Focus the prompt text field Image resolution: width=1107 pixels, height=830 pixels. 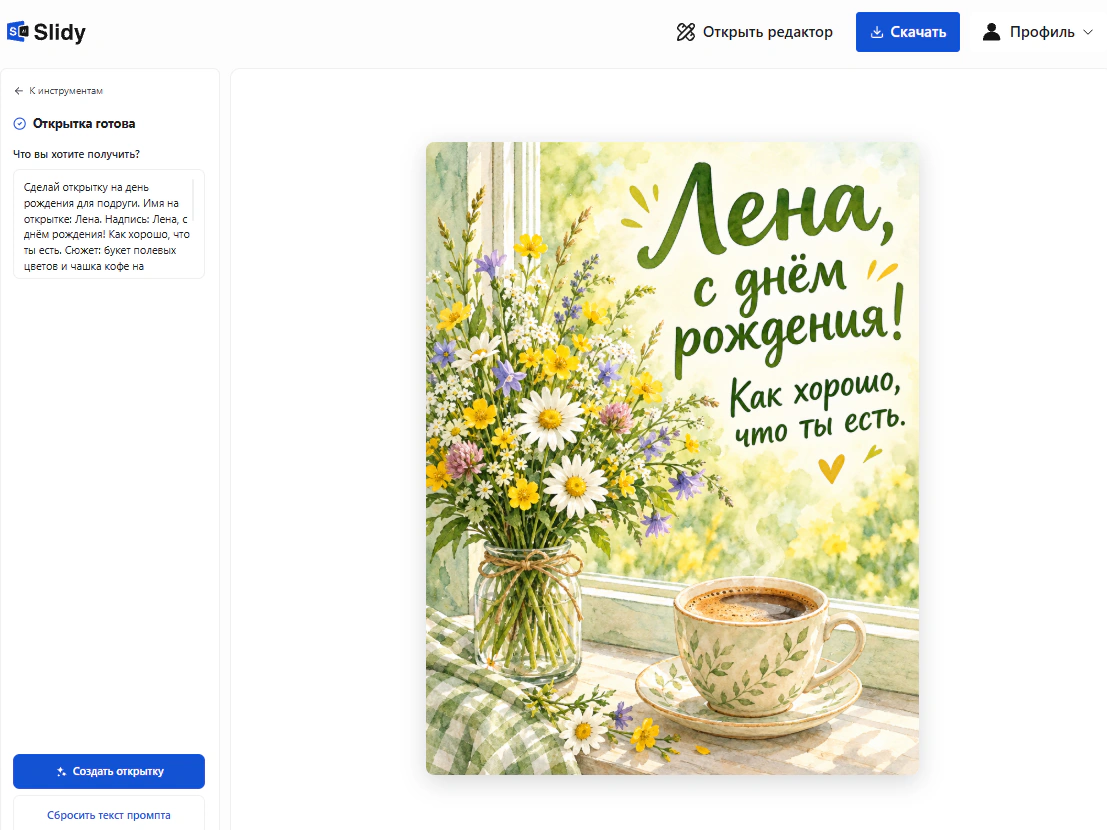tap(109, 224)
